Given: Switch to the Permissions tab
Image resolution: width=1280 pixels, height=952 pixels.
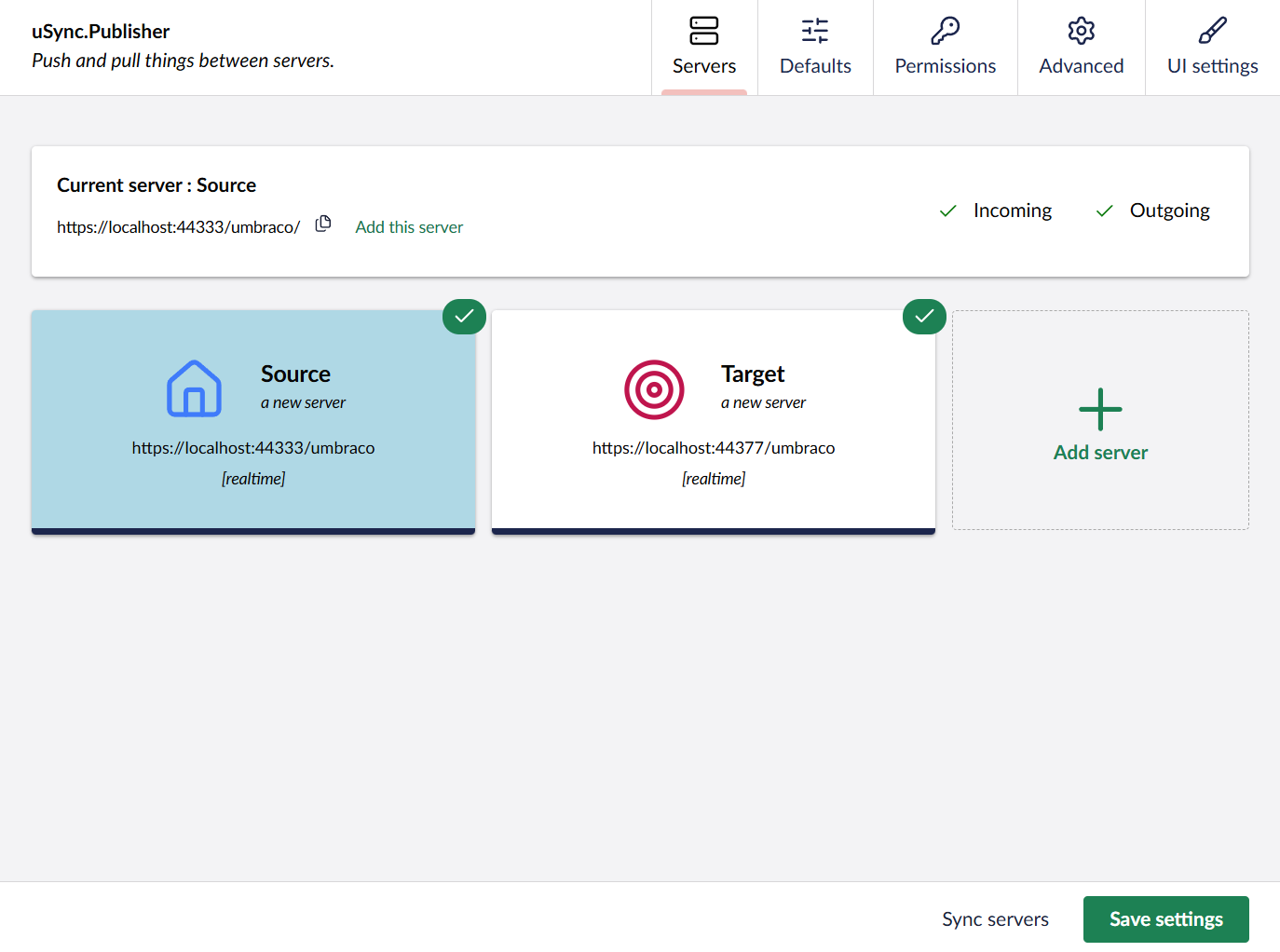Looking at the screenshot, I should tap(945, 65).
